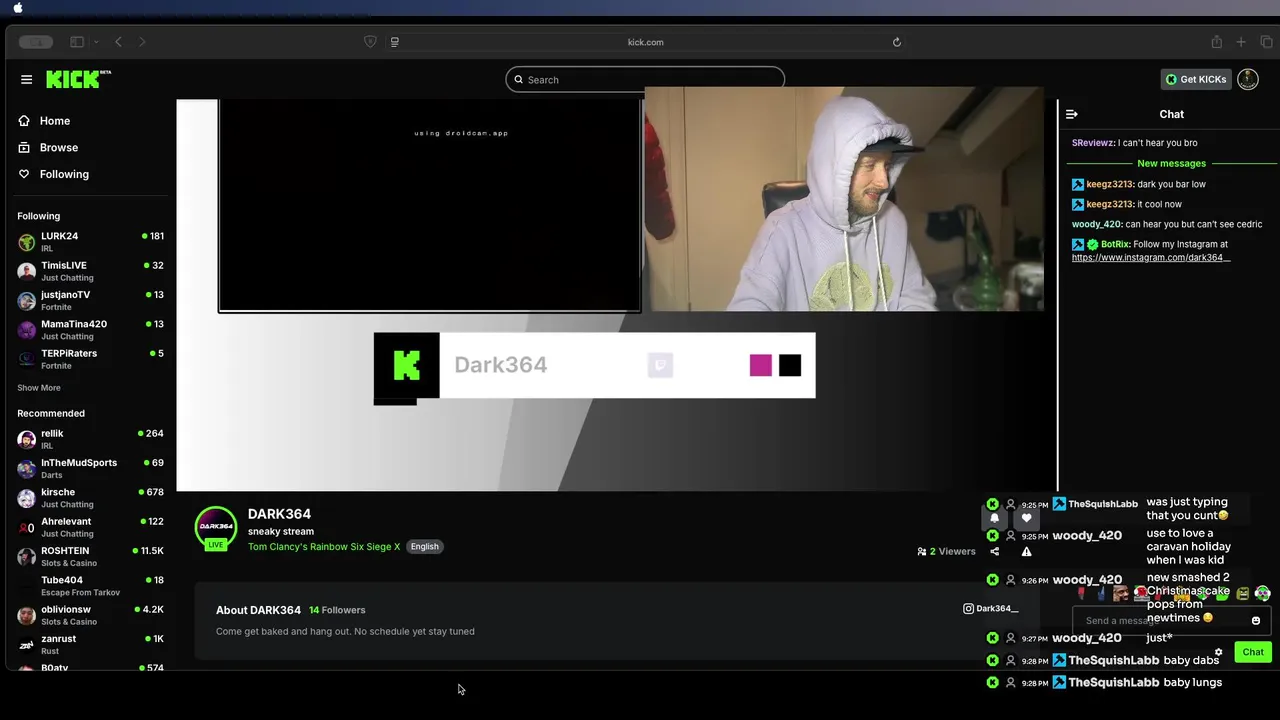Open the Home page from sidebar
The height and width of the screenshot is (720, 1280).
(54, 121)
